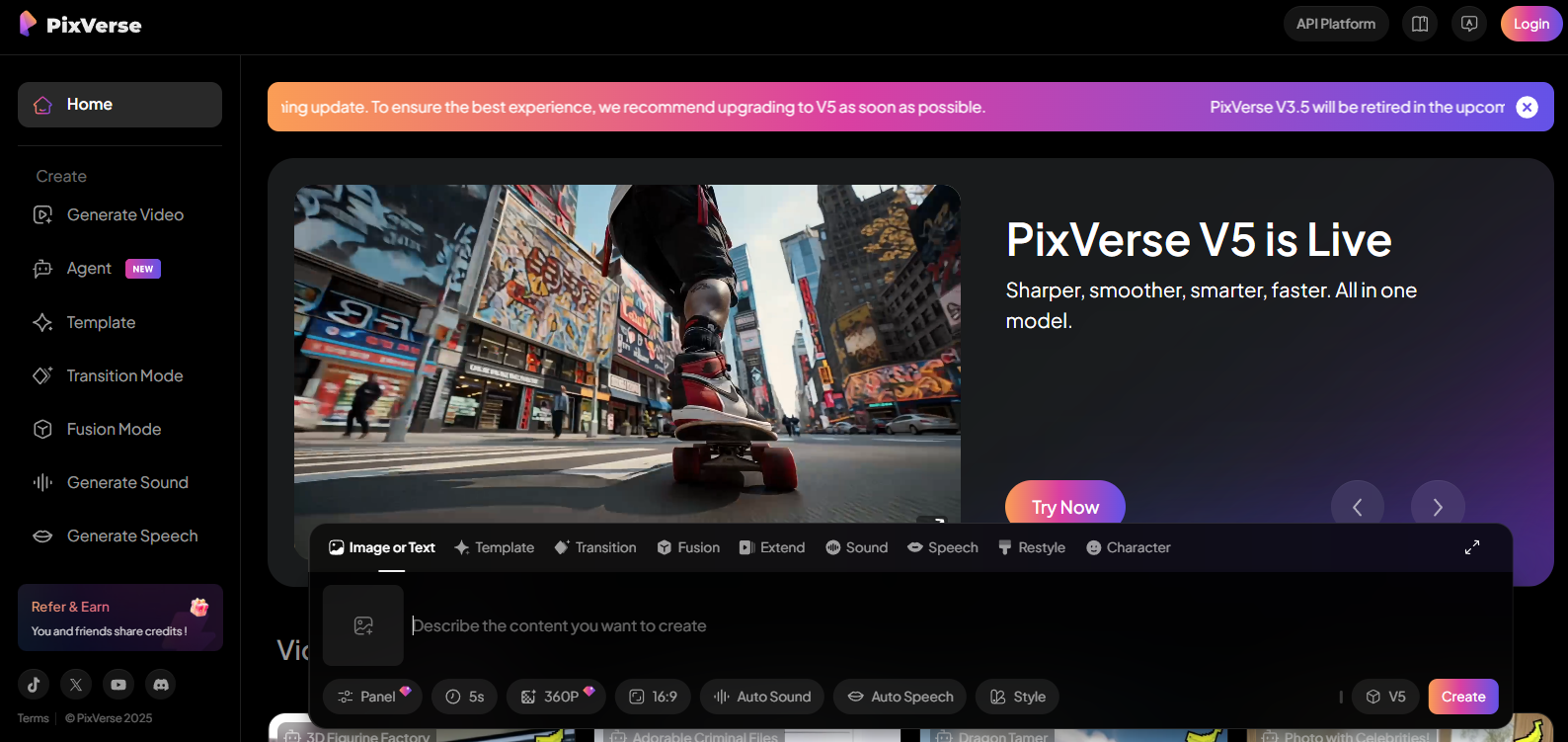Toggle Auto Sound option
Viewport: 1568px width, 742px height.
pyautogui.click(x=761, y=697)
